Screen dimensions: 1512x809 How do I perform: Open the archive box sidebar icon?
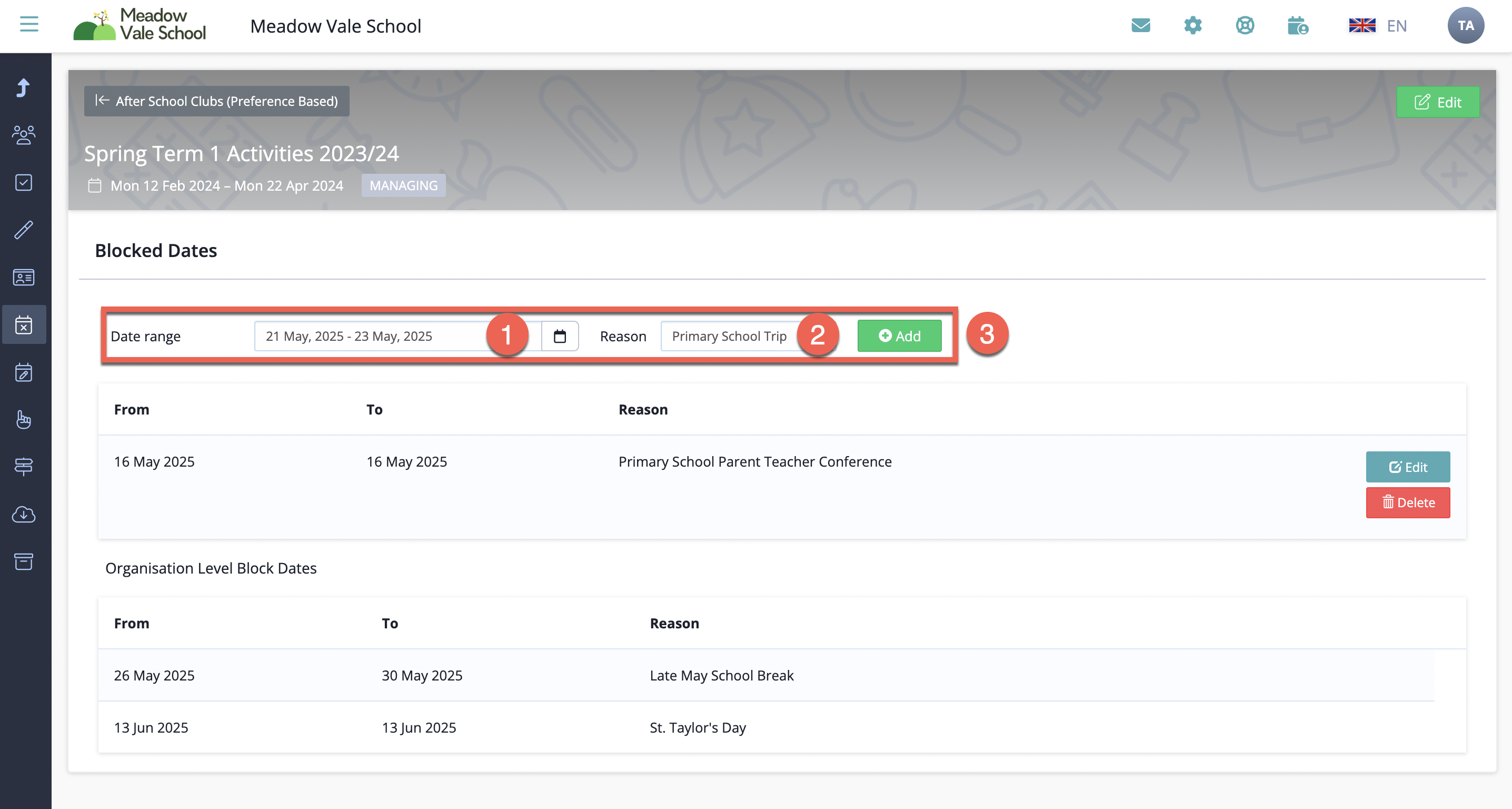24,561
